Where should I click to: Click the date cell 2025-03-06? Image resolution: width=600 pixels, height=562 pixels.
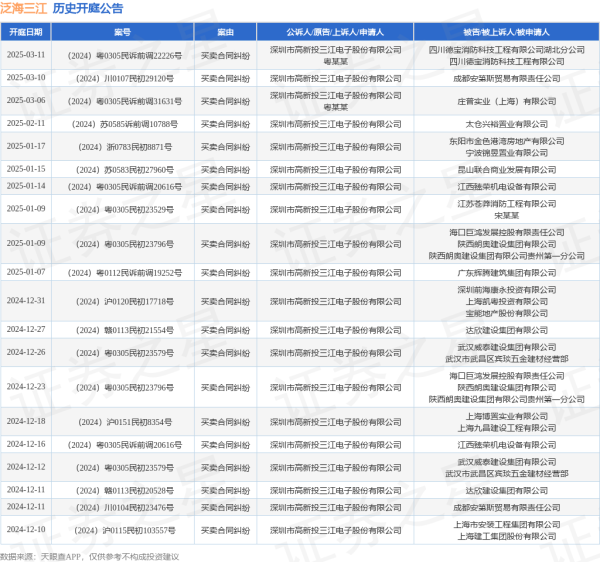(26, 100)
